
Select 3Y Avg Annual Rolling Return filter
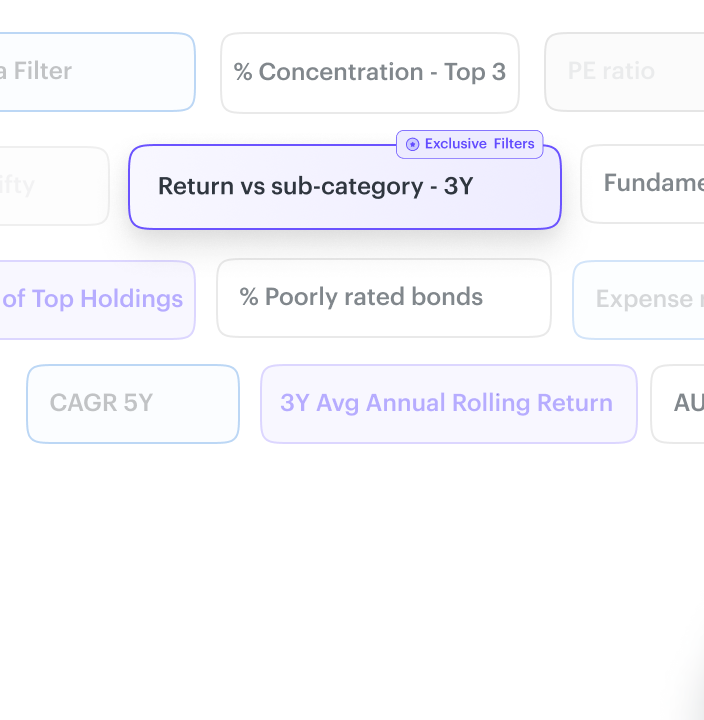tap(448, 403)
